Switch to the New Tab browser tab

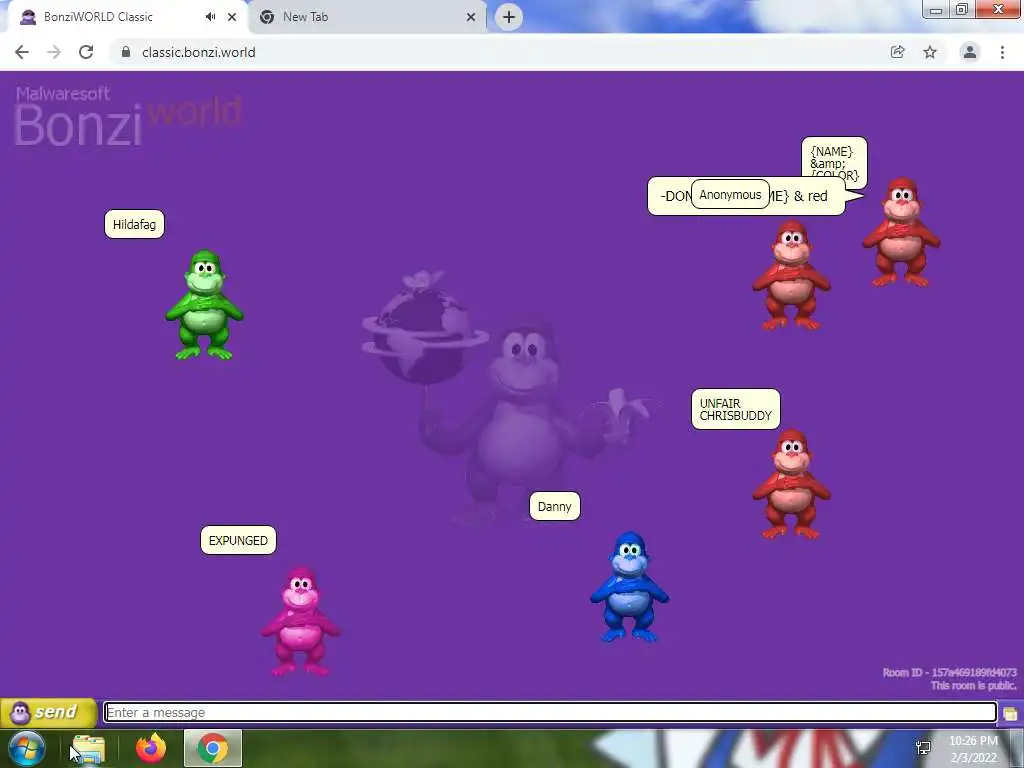[x=368, y=17]
